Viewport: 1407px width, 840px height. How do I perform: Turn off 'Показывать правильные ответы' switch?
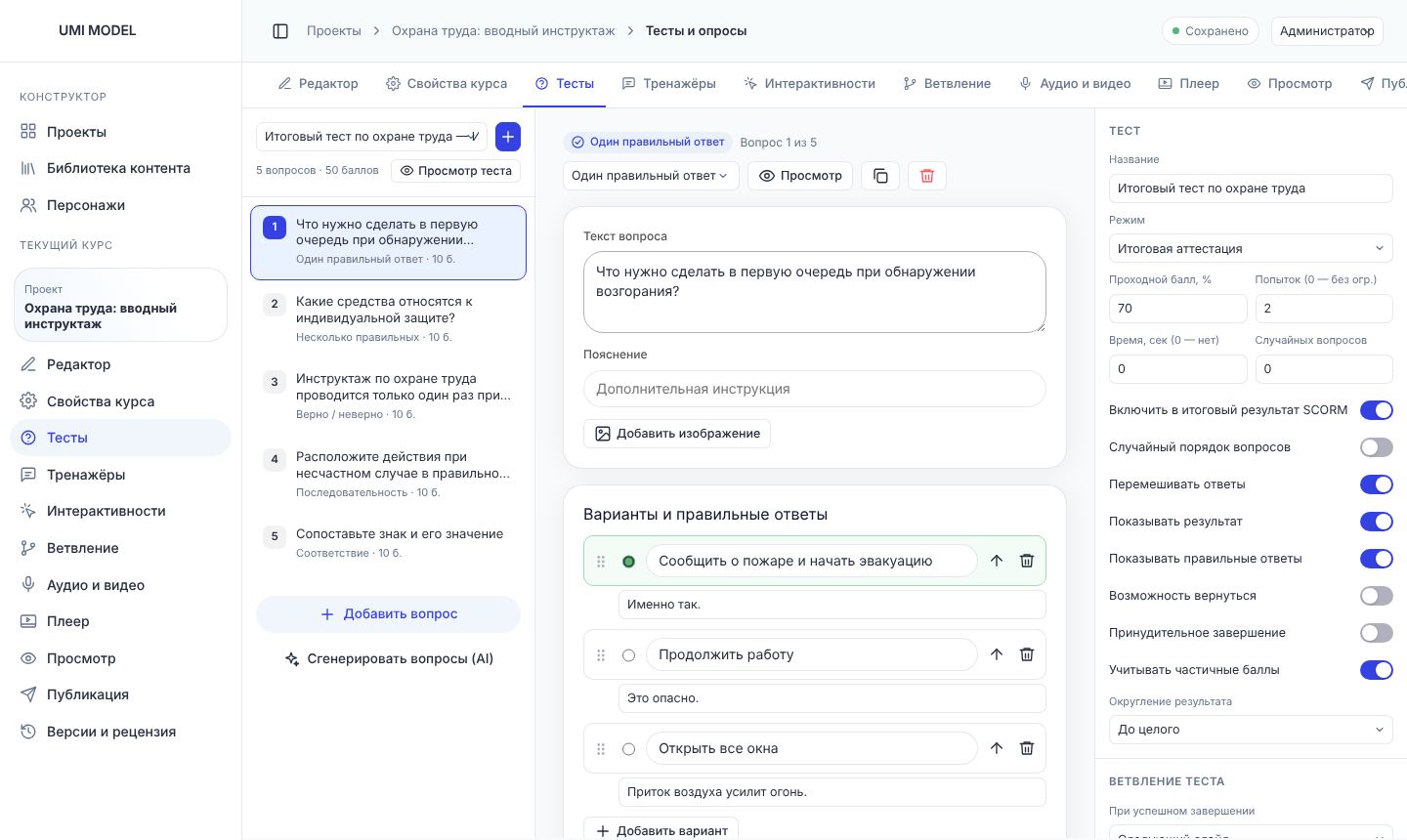(1376, 559)
